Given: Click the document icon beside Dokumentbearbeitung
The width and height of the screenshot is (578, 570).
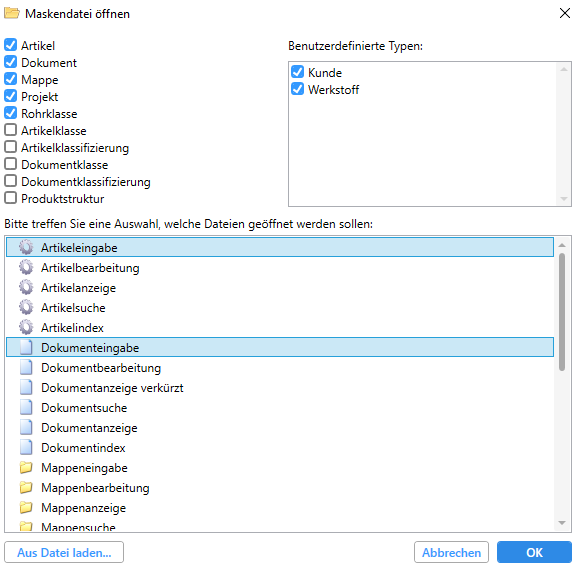Looking at the screenshot, I should (x=26, y=367).
